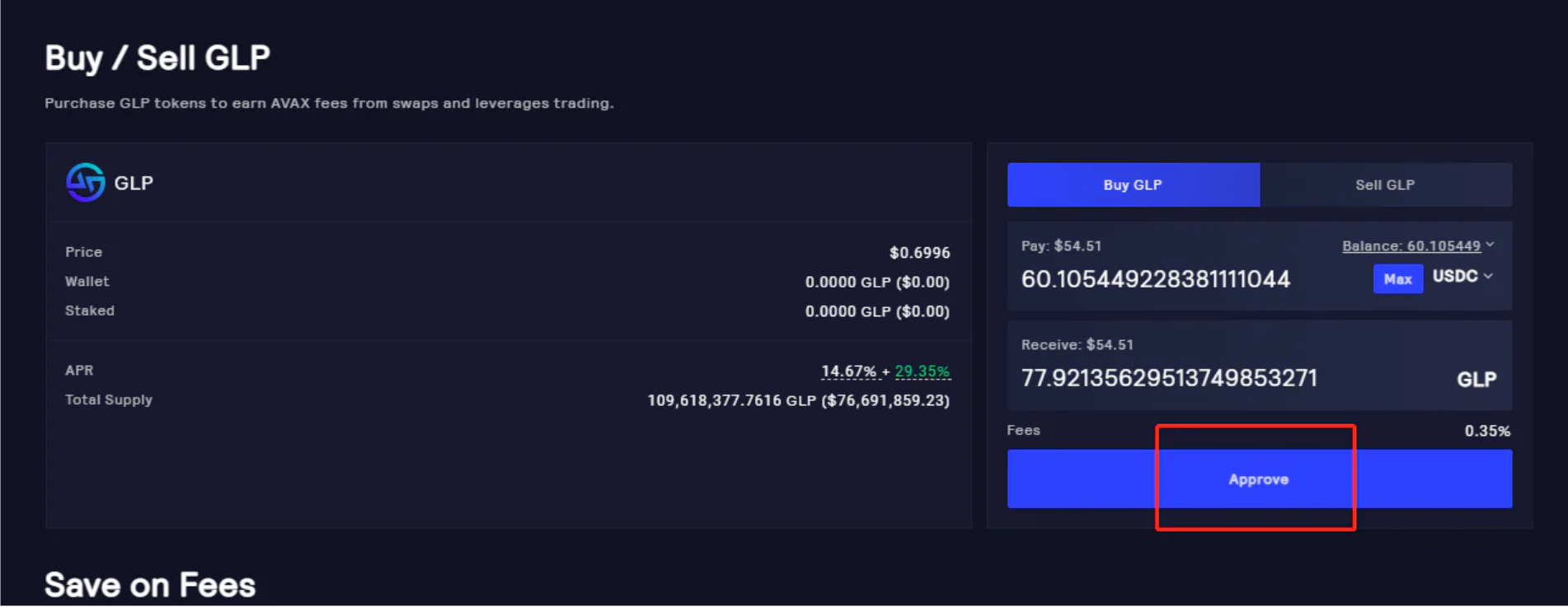Select the Buy GLP tab
The height and width of the screenshot is (608, 1568).
tap(1133, 185)
